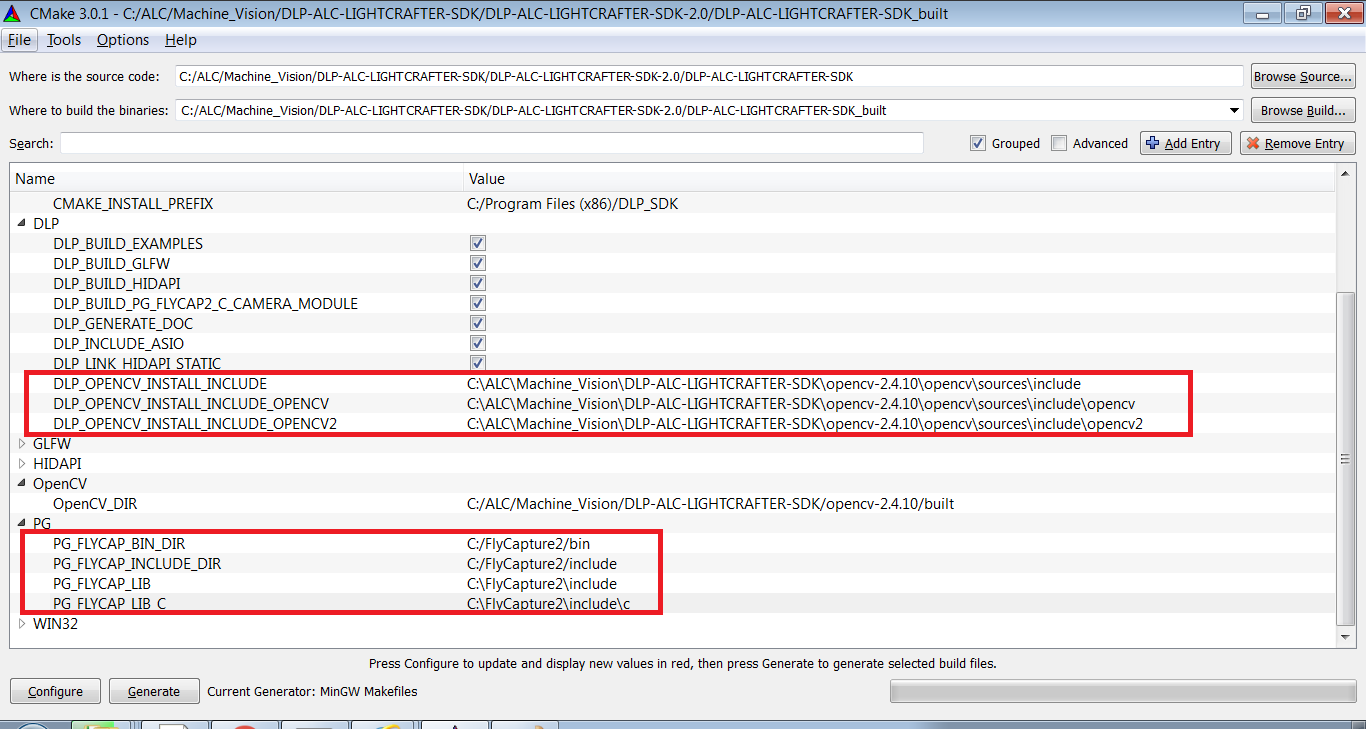This screenshot has width=1366, height=729.
Task: Toggle the DLP_BUILD_PG_FLYCAP2_C_CAMERA_MODULE checkbox
Action: point(478,303)
